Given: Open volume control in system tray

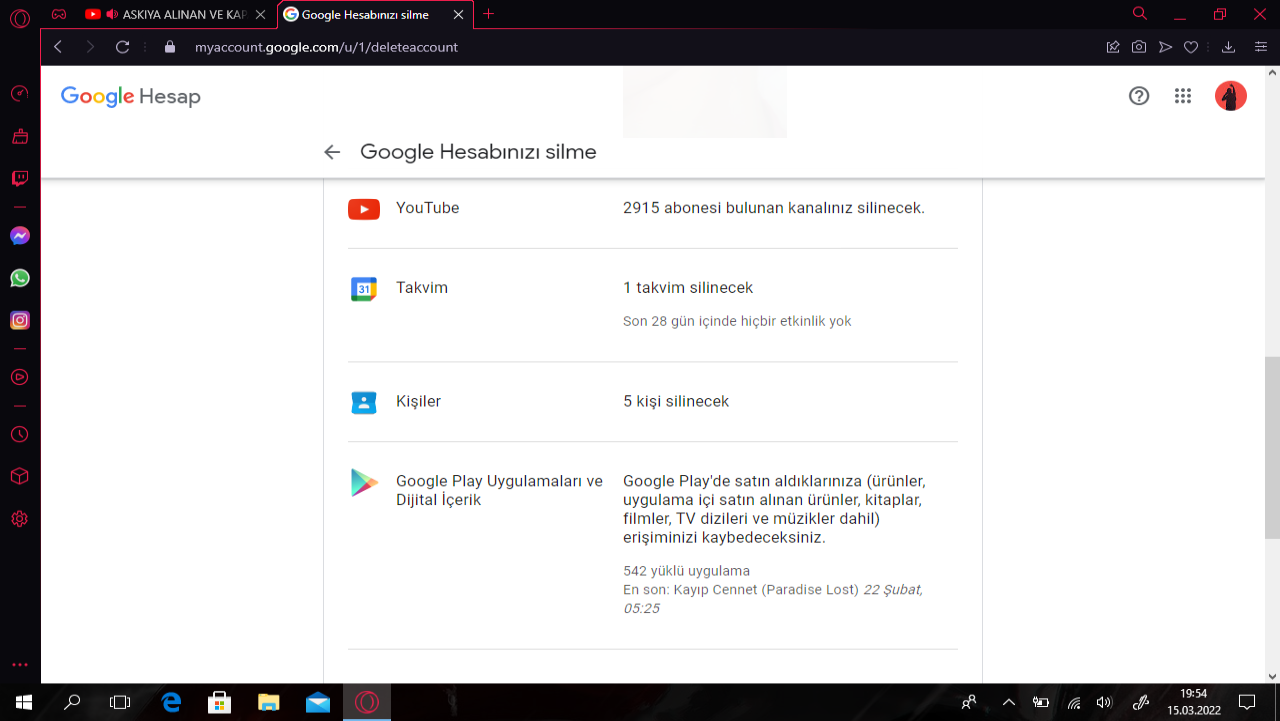Looking at the screenshot, I should pos(1104,702).
